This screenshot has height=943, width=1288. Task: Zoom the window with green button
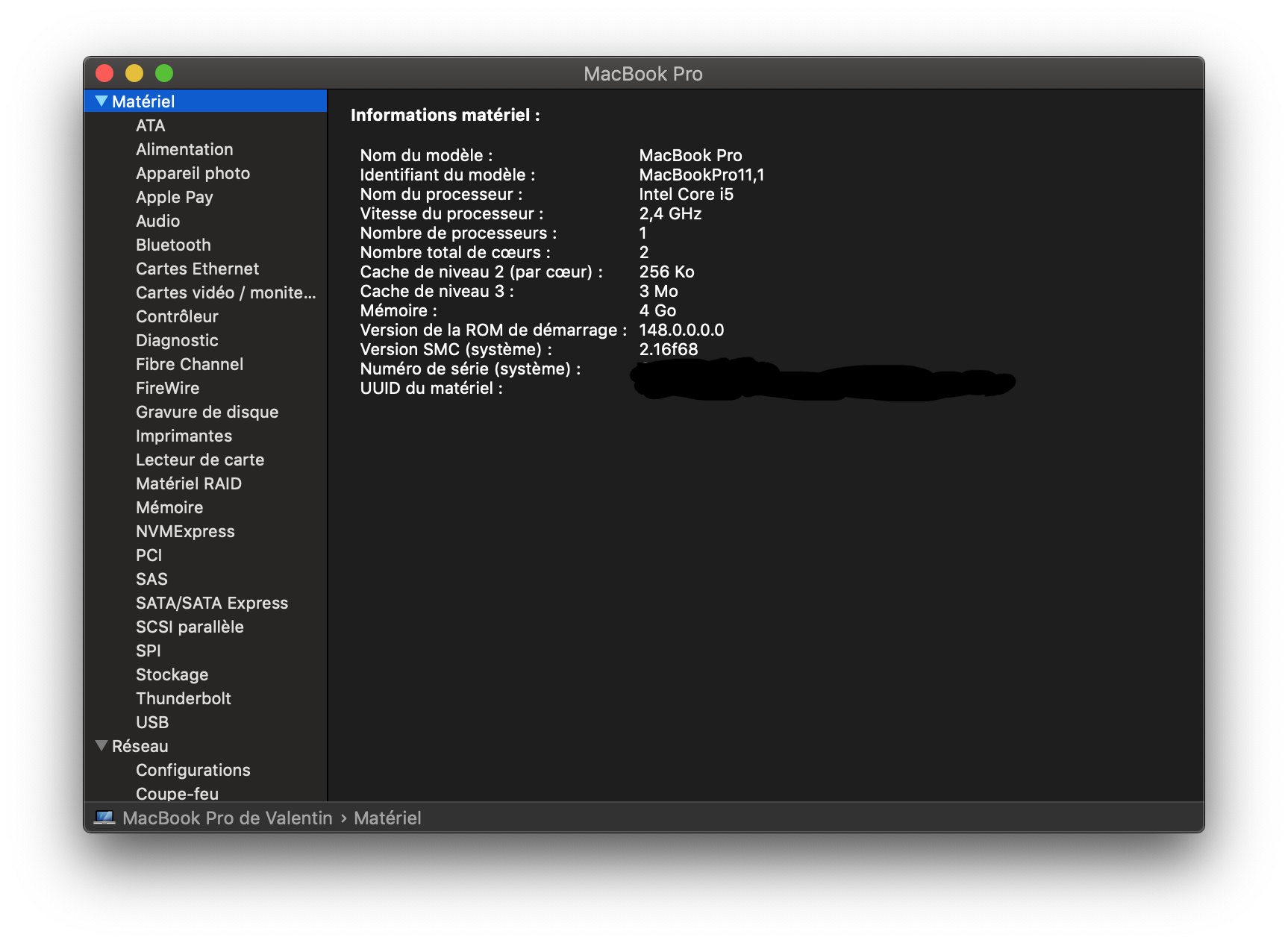pos(164,73)
